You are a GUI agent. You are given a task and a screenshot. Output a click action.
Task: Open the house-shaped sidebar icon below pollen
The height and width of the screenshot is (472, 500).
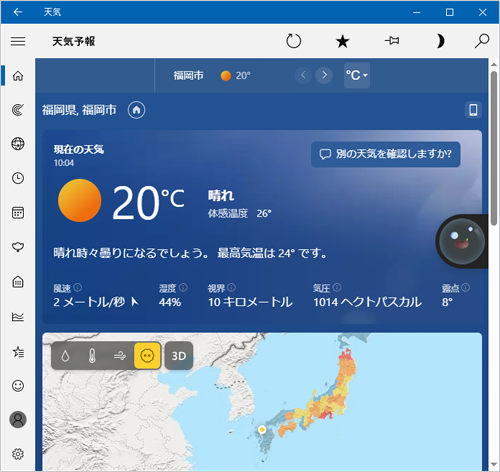[18, 282]
